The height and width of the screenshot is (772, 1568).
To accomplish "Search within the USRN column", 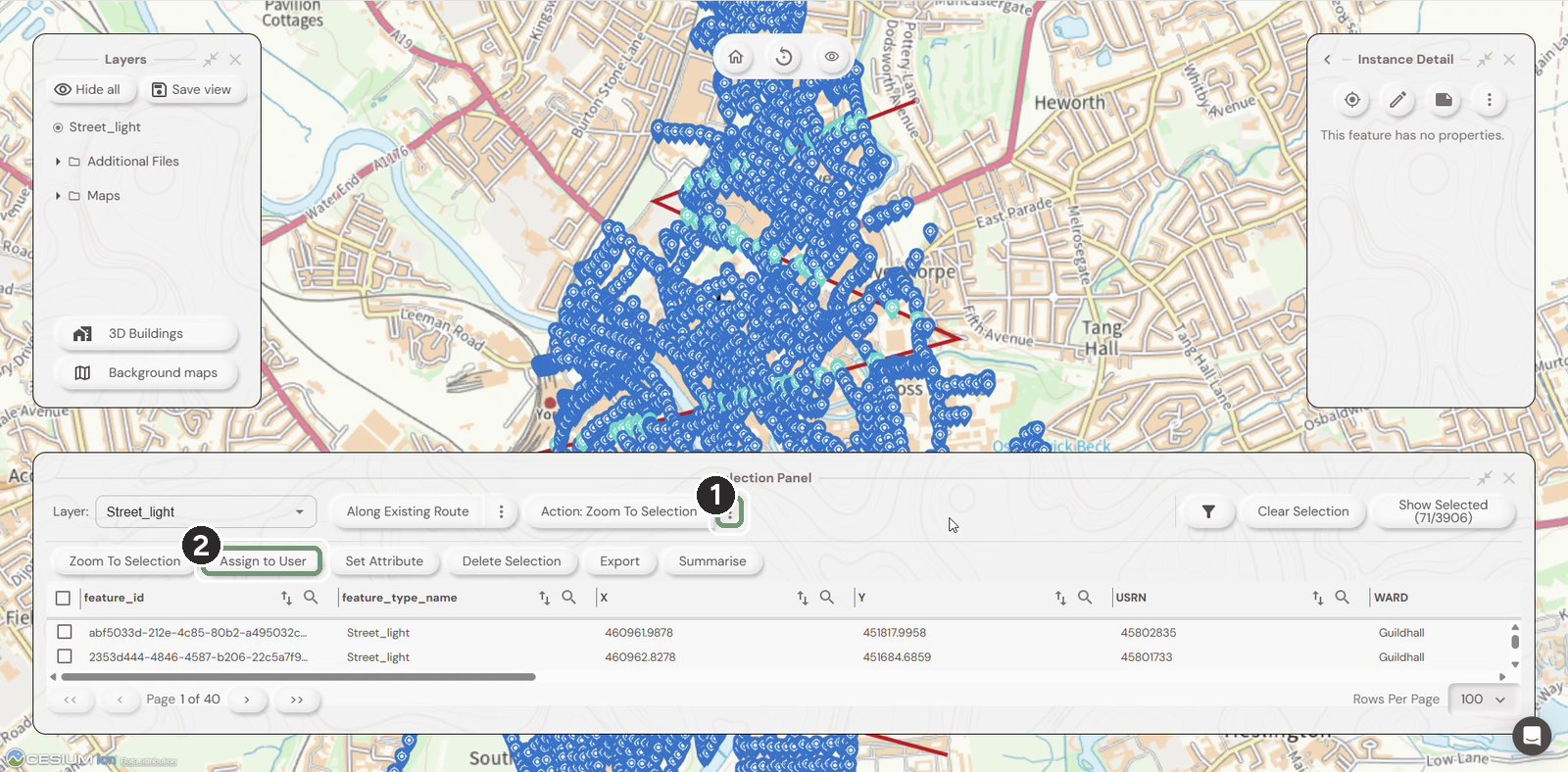I will tap(1343, 598).
